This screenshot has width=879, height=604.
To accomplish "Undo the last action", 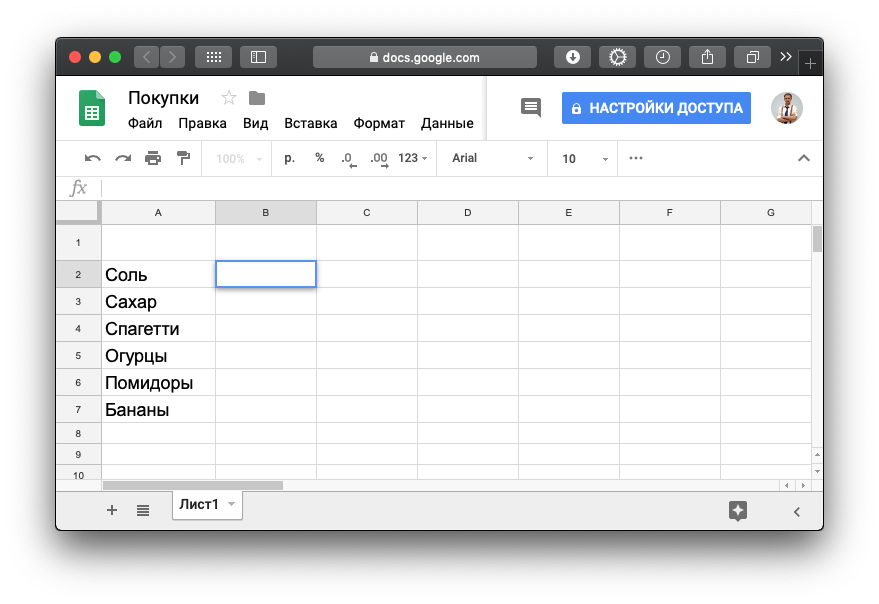I will [x=91, y=158].
